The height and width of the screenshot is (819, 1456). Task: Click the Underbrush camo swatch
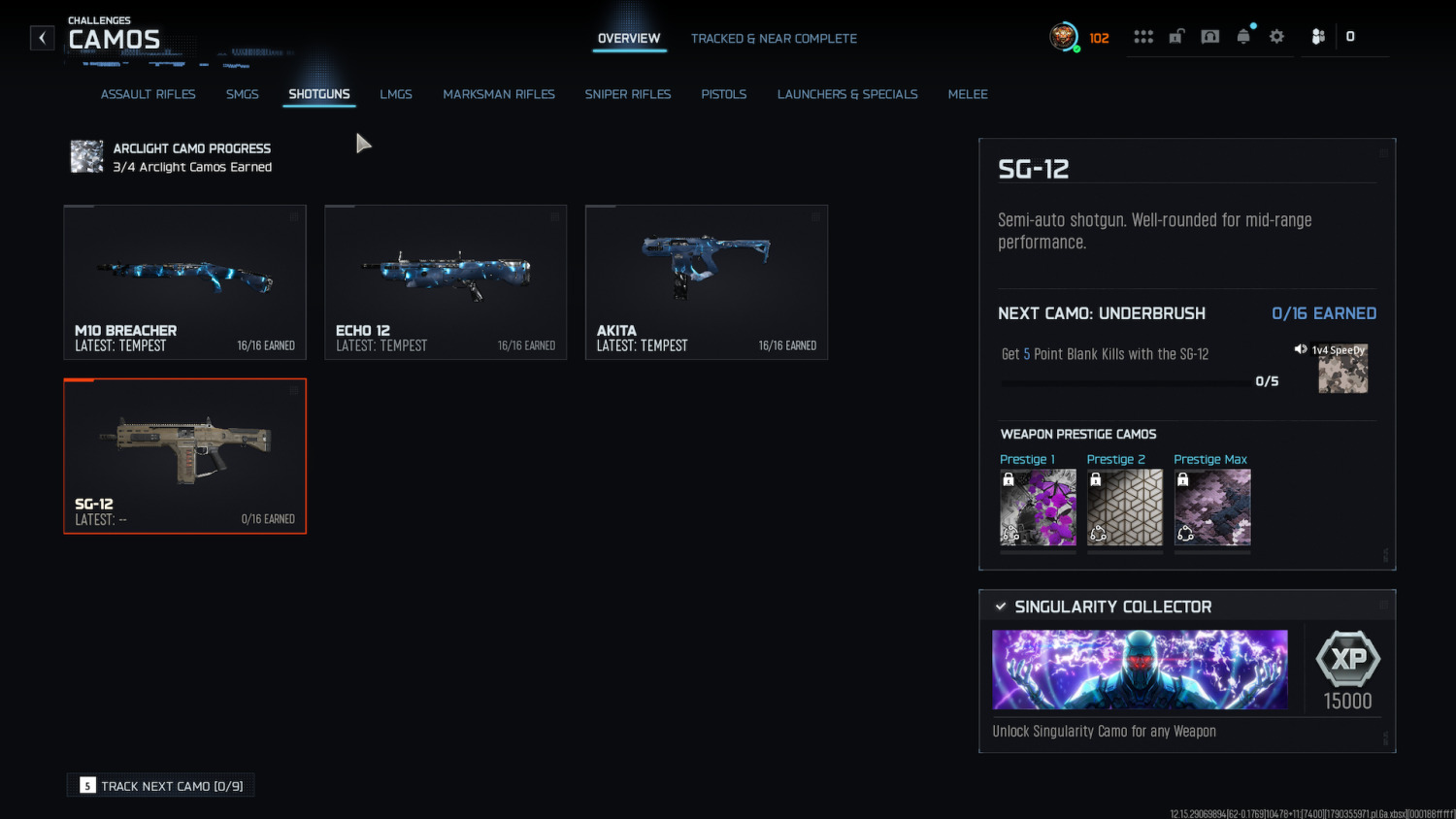[x=1342, y=369]
